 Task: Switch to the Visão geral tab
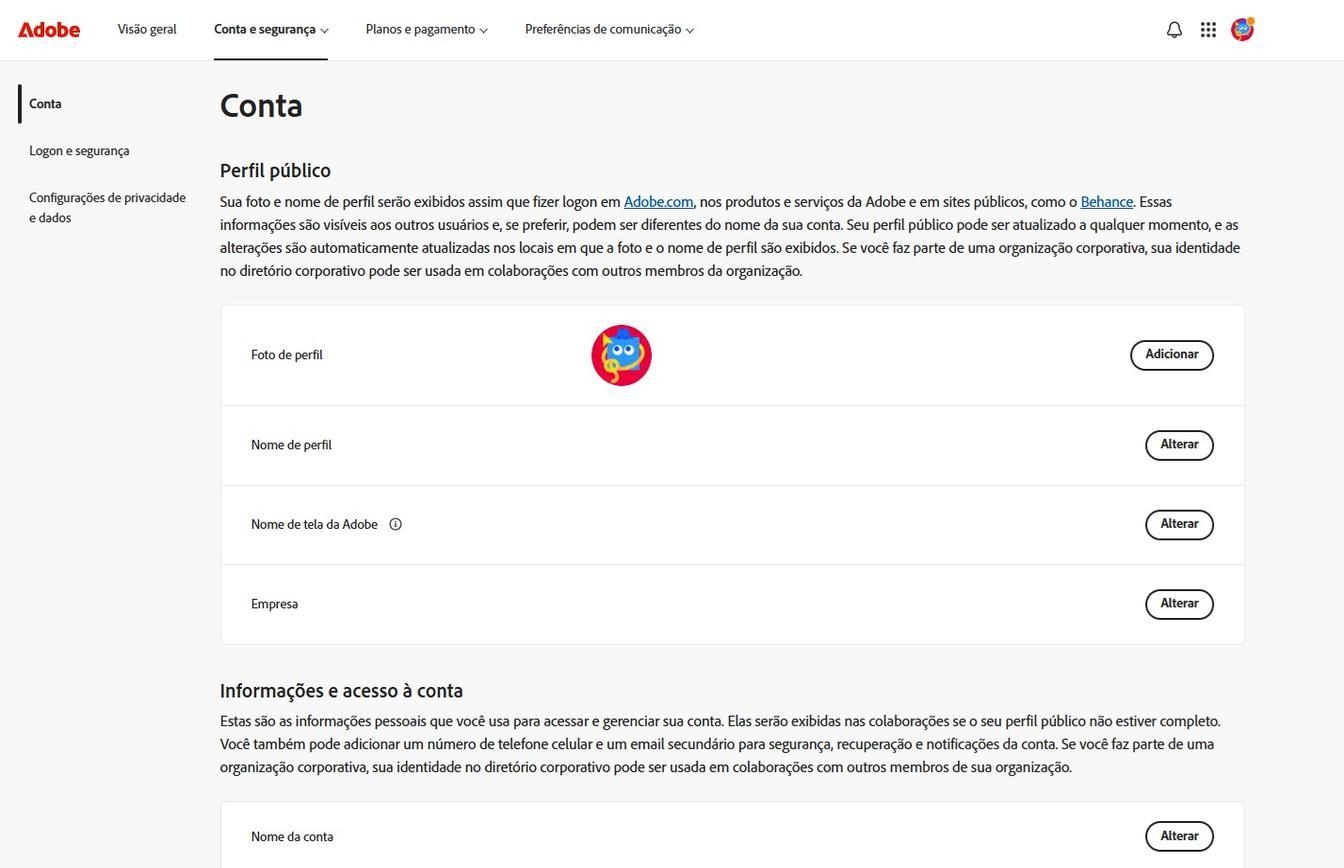click(x=146, y=29)
